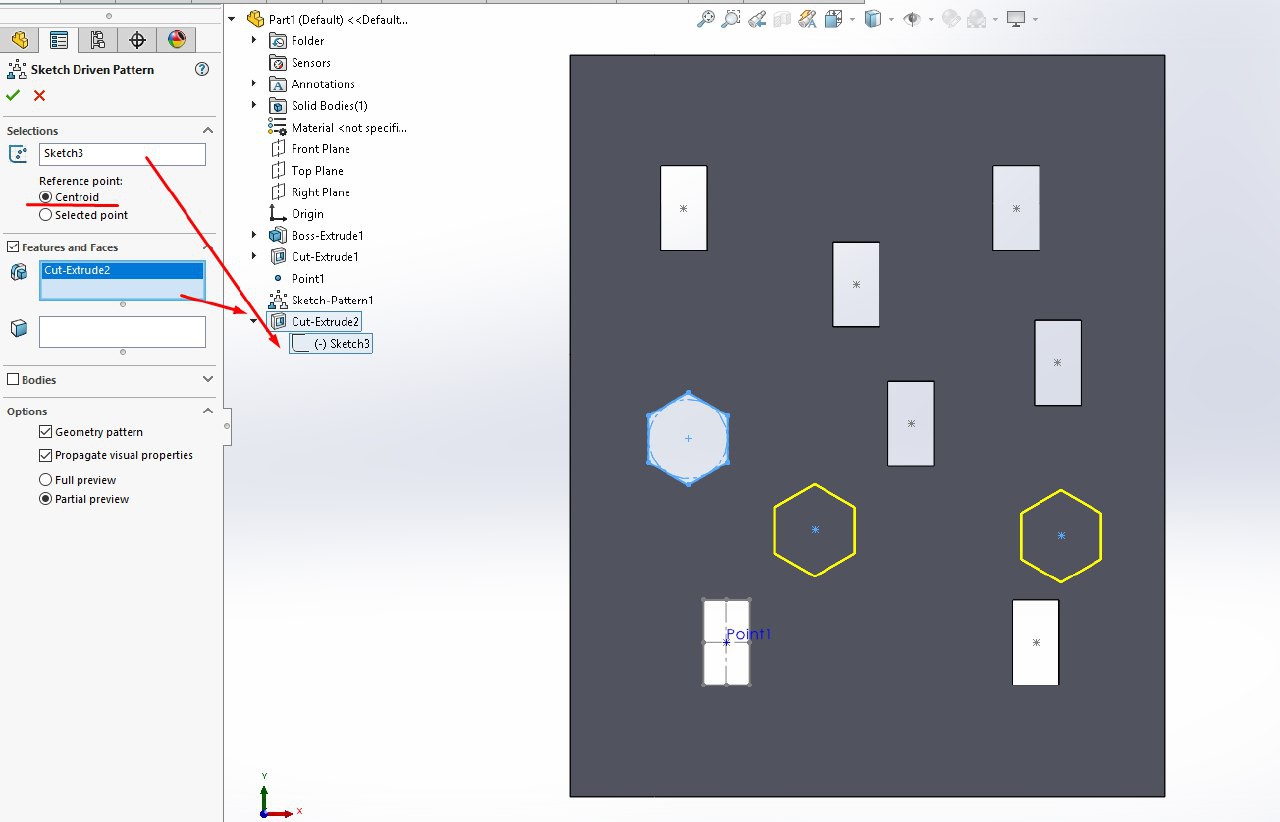Toggle the Features and Faces checkbox

click(13, 247)
